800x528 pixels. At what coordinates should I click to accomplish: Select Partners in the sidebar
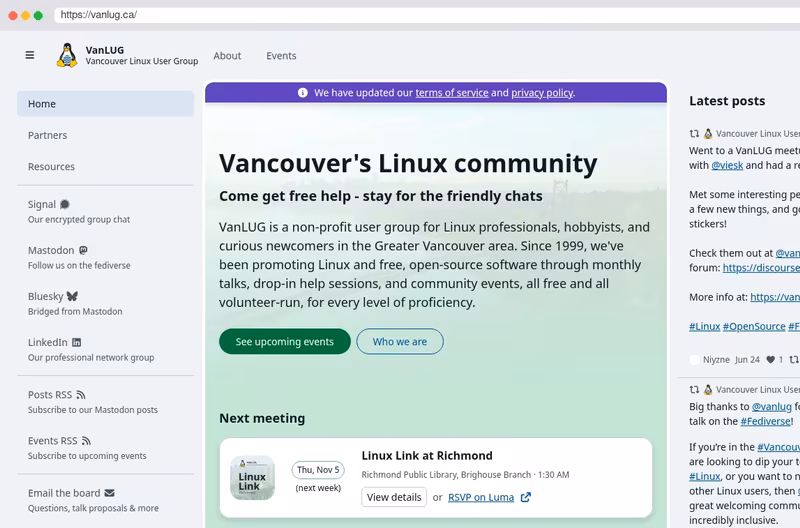(x=106, y=135)
